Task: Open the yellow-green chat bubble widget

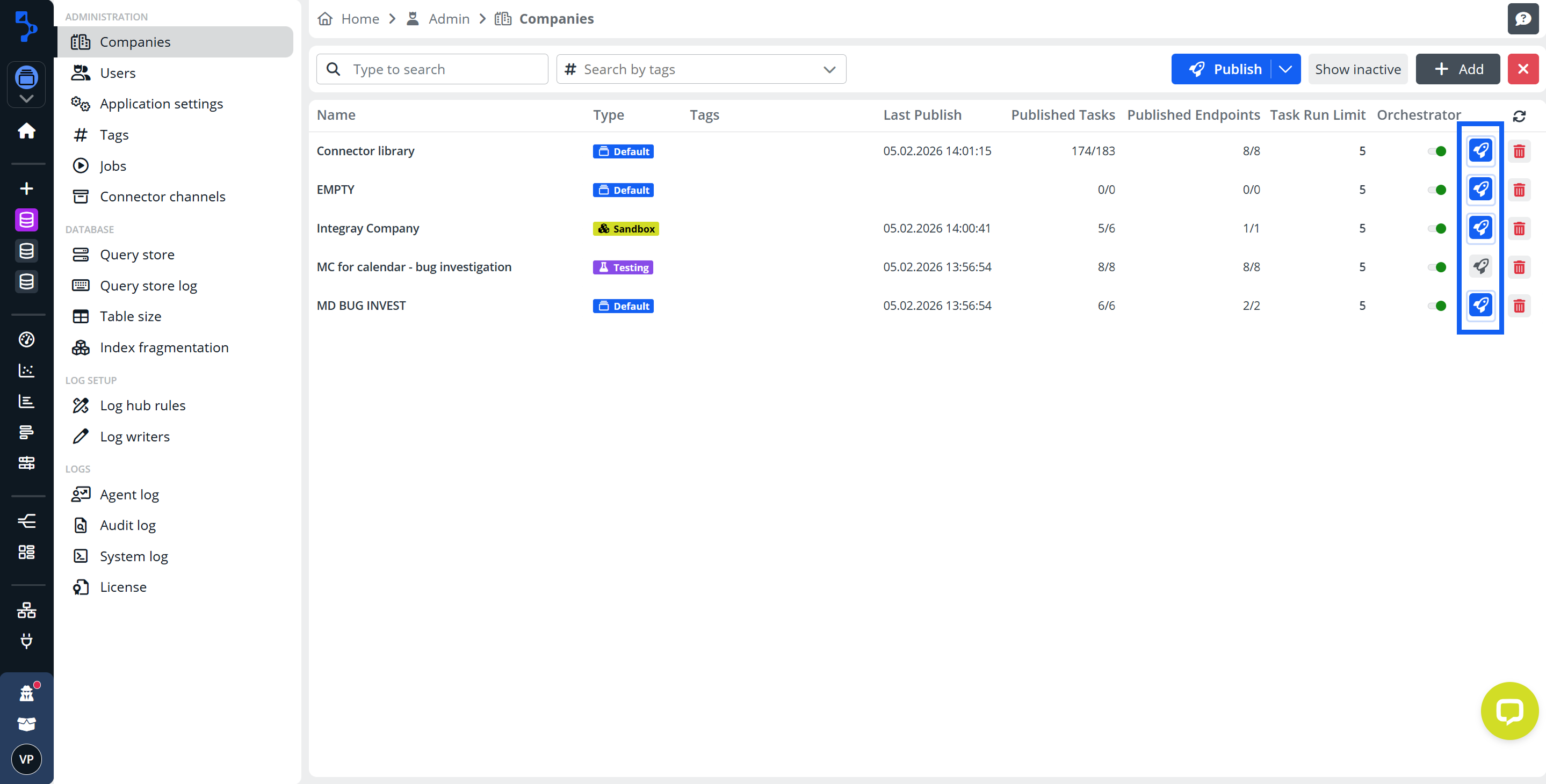Action: [x=1509, y=711]
